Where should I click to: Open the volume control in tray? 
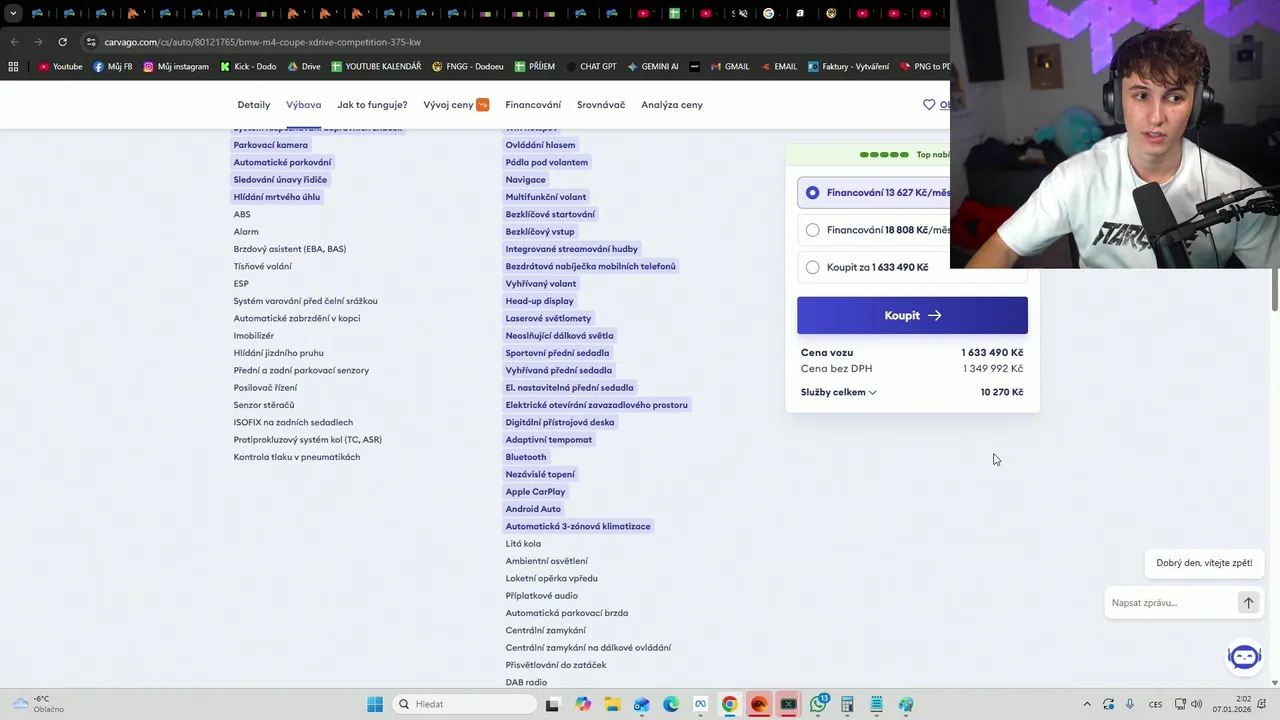[x=1197, y=704]
